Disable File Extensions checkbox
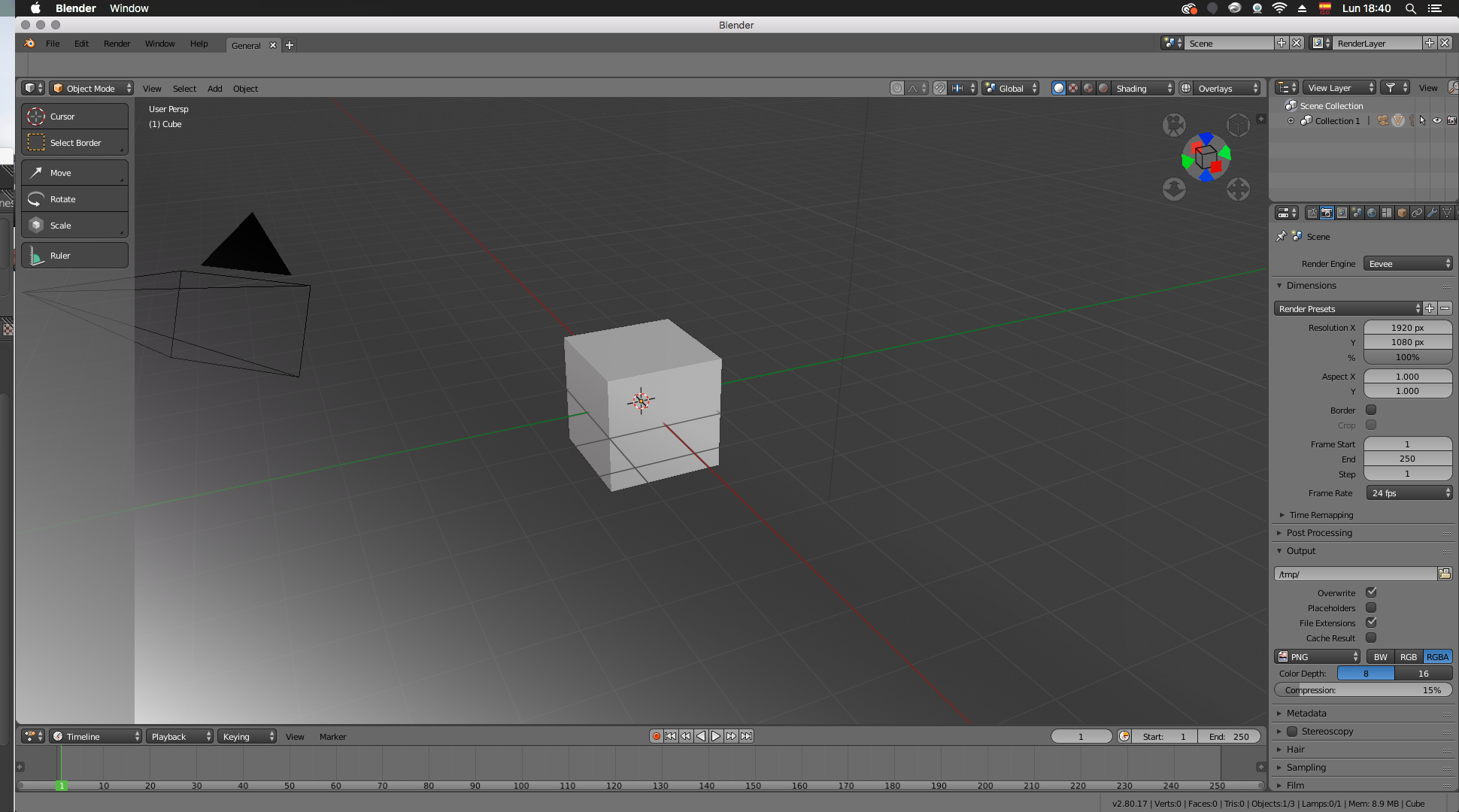This screenshot has height=812, width=1459. (x=1371, y=623)
